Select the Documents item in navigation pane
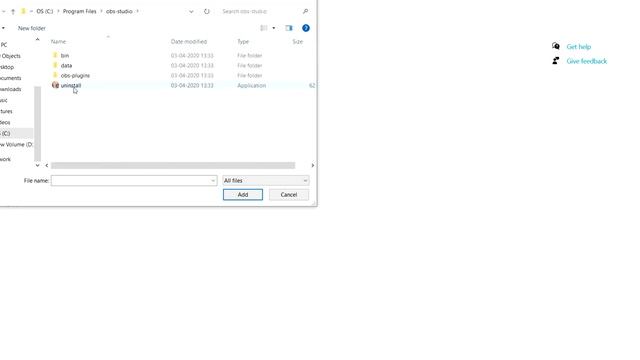Image resolution: width=640 pixels, height=360 pixels. click(x=11, y=78)
